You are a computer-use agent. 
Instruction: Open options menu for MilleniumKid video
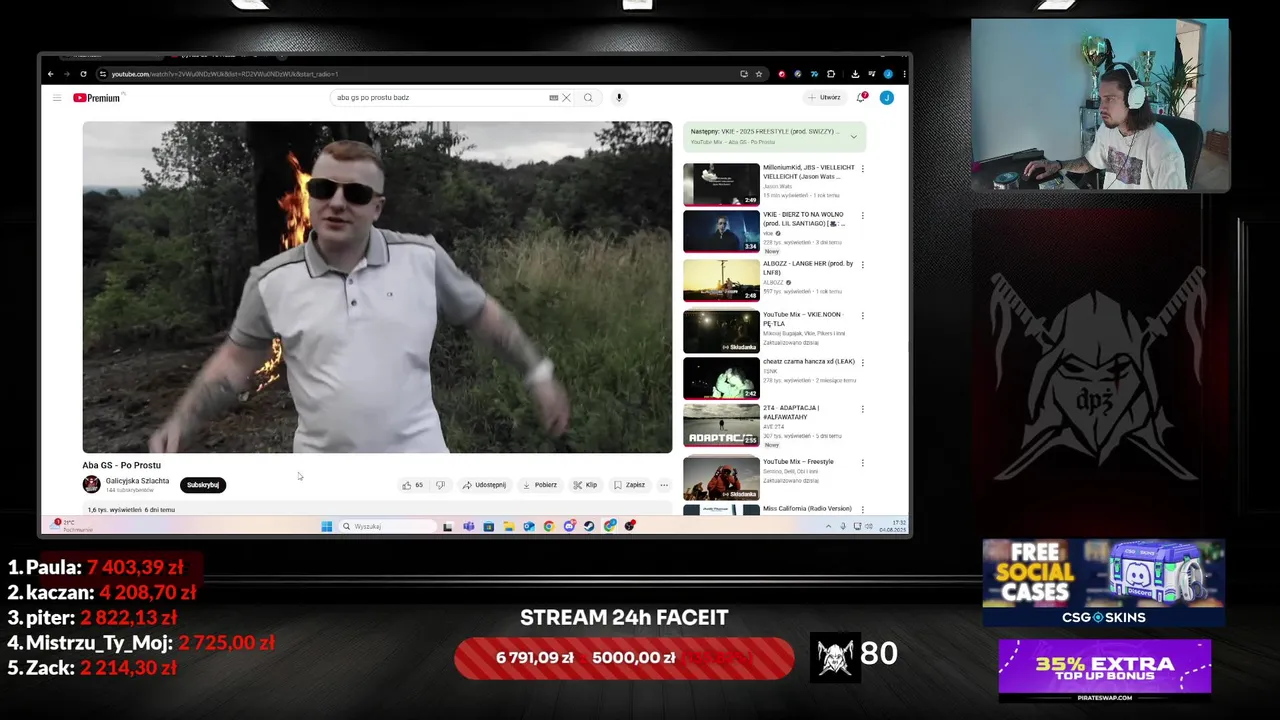(x=863, y=168)
